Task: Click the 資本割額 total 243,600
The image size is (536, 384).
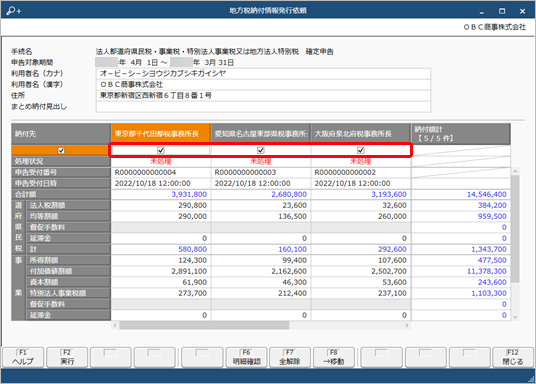Action: pyautogui.click(x=492, y=282)
